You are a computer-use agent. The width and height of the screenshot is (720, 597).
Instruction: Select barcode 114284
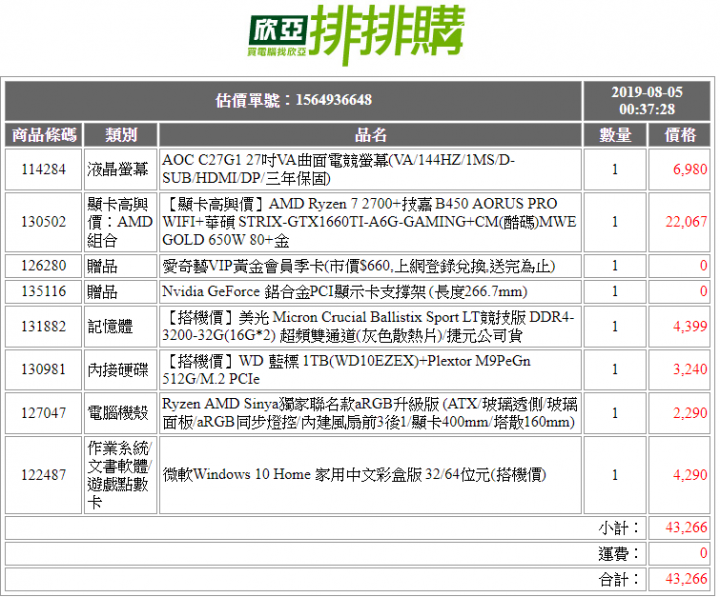tap(44, 169)
